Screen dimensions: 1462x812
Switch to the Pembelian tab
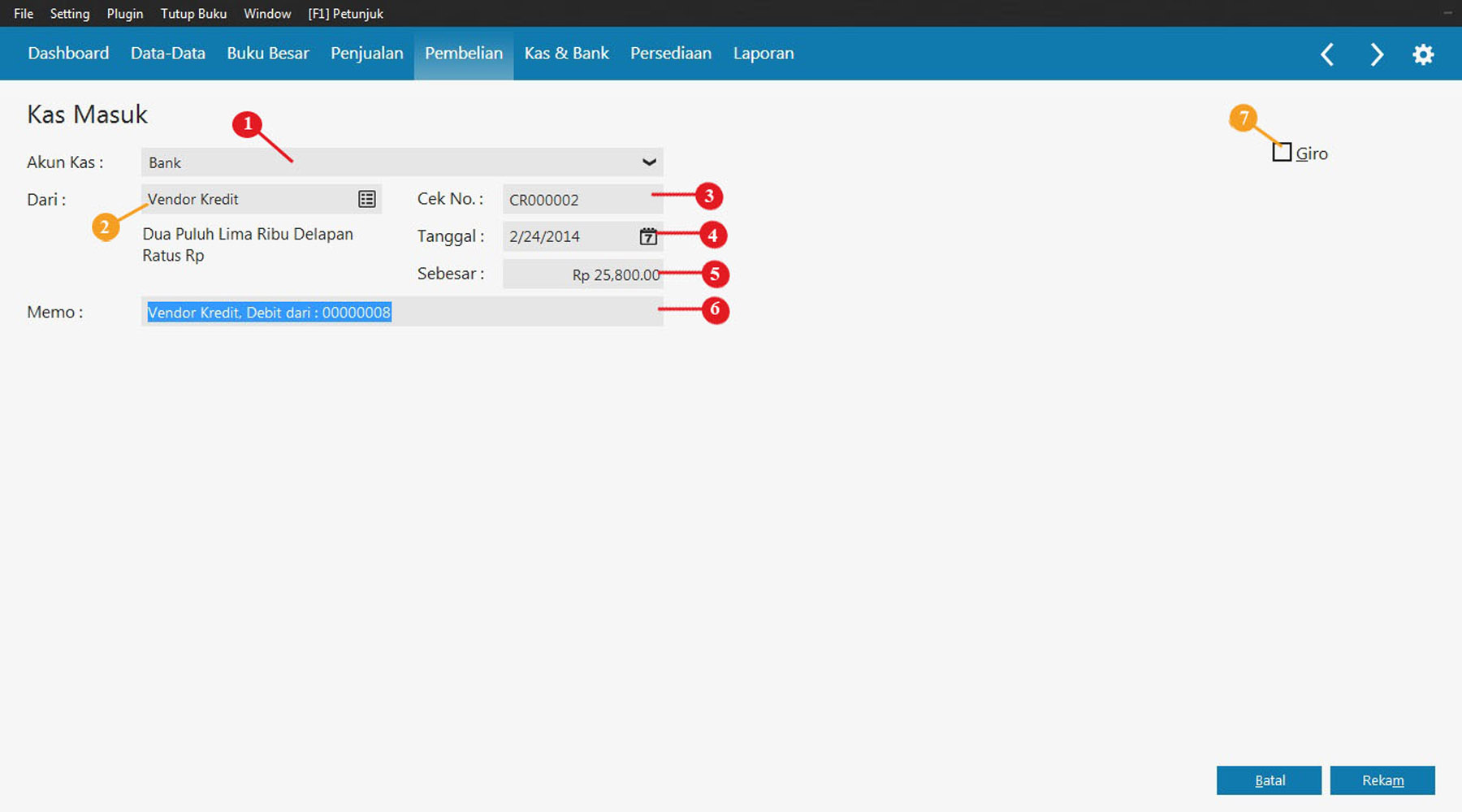pos(464,54)
